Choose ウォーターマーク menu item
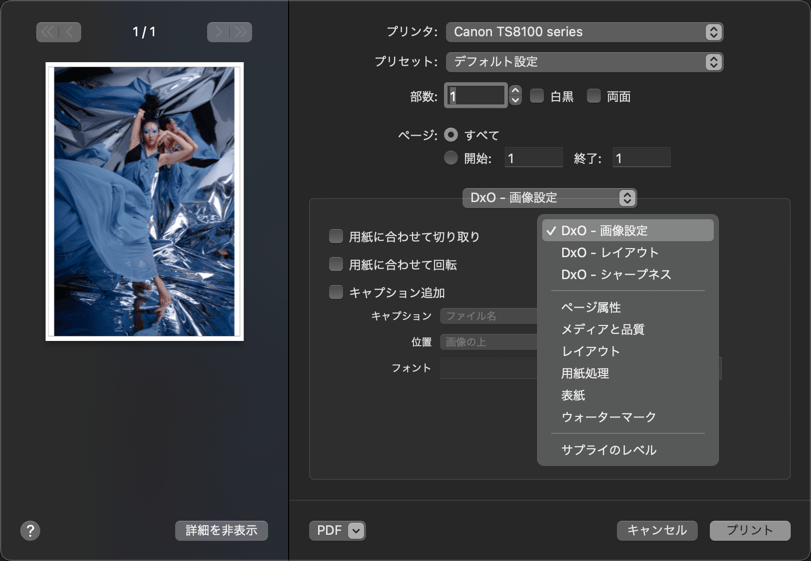 point(628,417)
